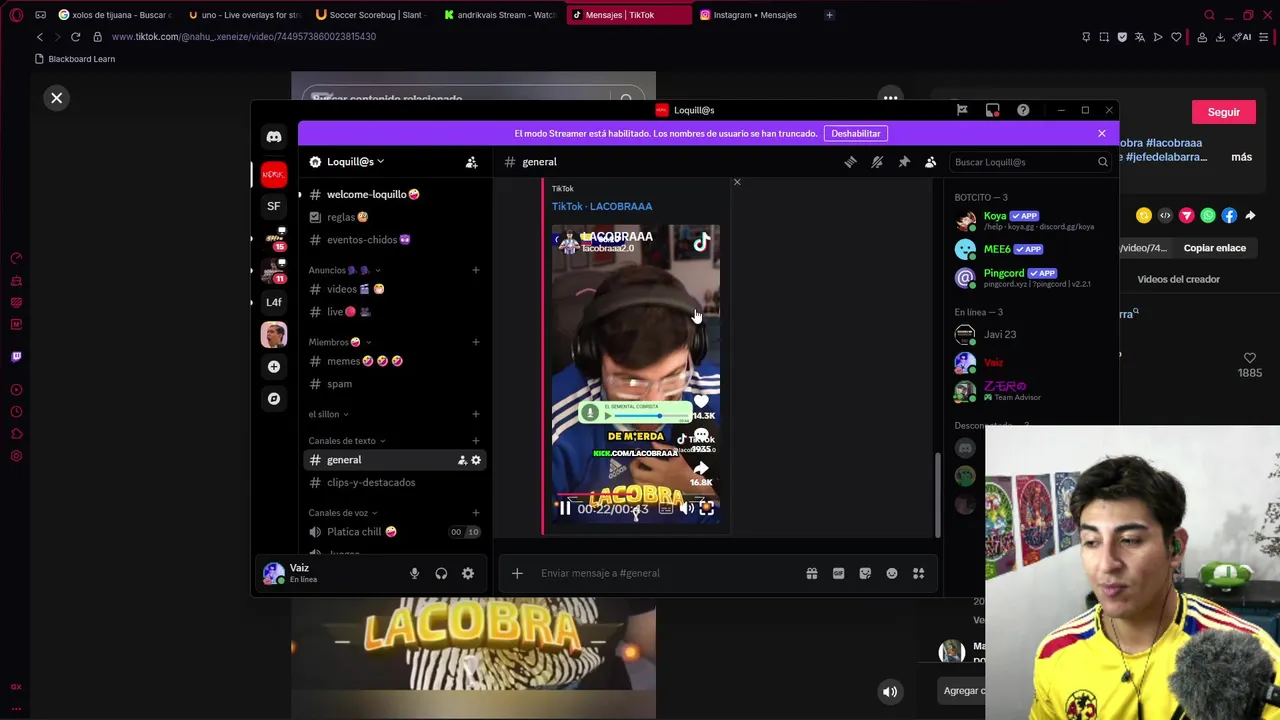
Task: Pause the embedded TikTok video
Action: pyautogui.click(x=564, y=508)
